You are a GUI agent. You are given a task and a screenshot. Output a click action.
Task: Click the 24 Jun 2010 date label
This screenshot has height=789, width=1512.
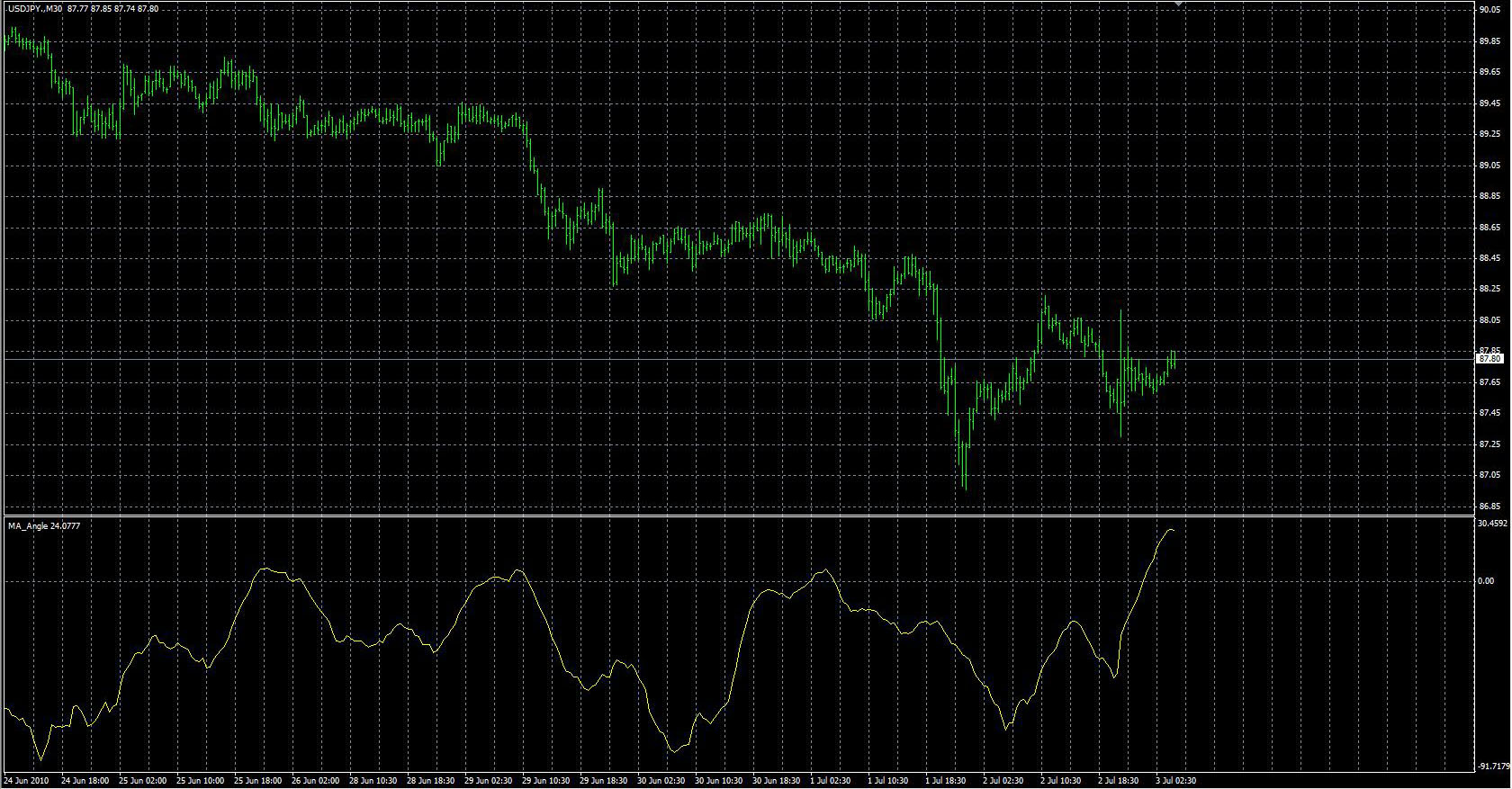pos(26,781)
